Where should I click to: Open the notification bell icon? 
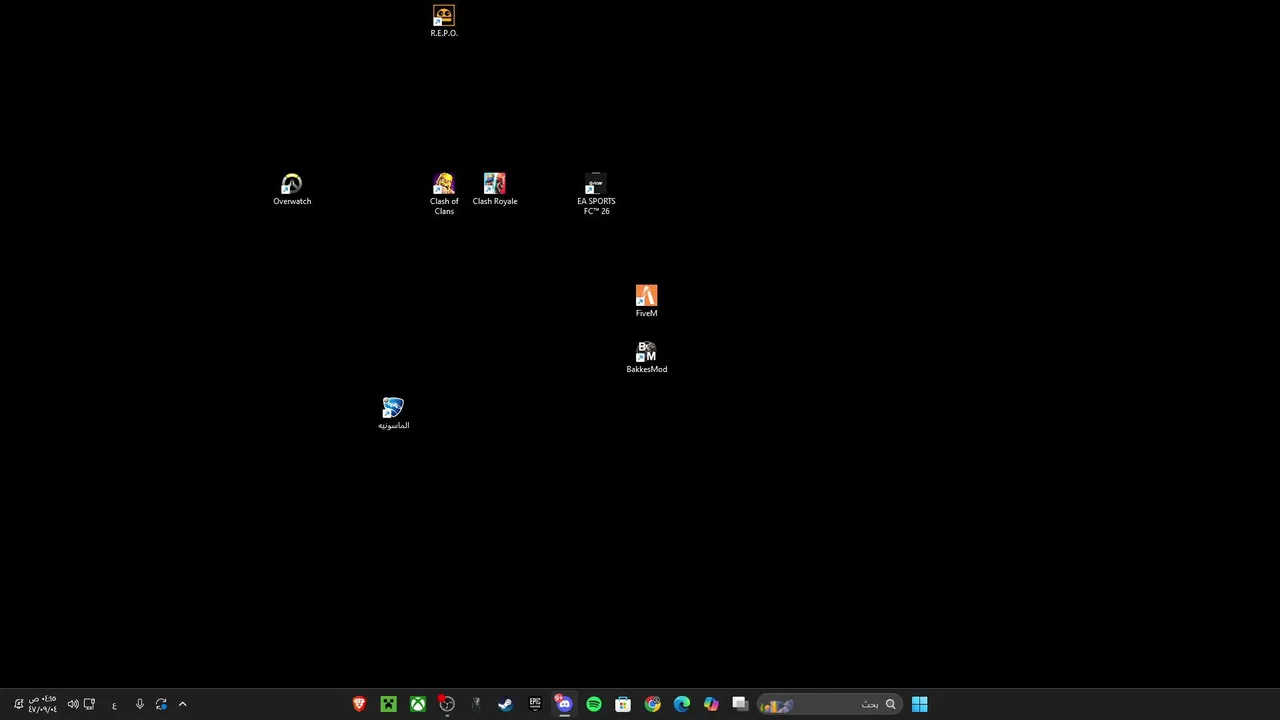point(18,704)
